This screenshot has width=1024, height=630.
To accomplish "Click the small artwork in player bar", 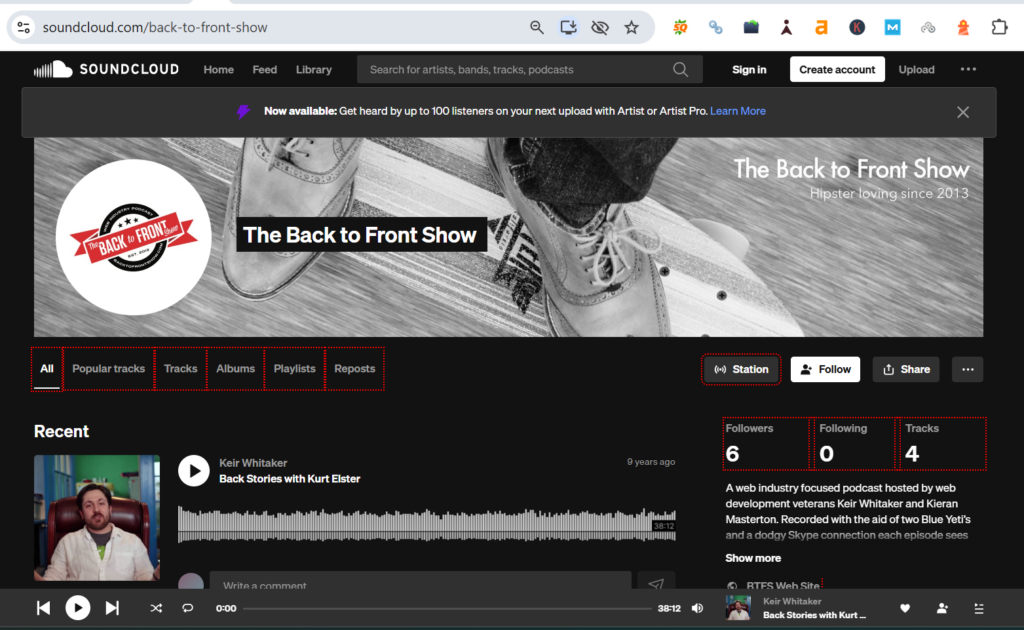I will (739, 608).
